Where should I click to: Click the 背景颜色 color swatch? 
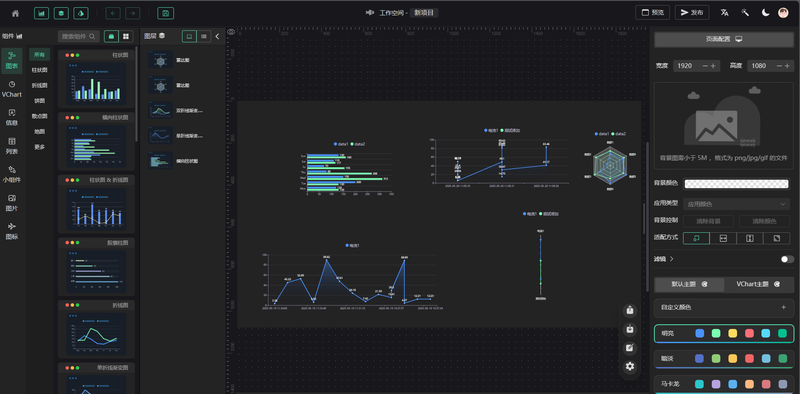coord(736,184)
